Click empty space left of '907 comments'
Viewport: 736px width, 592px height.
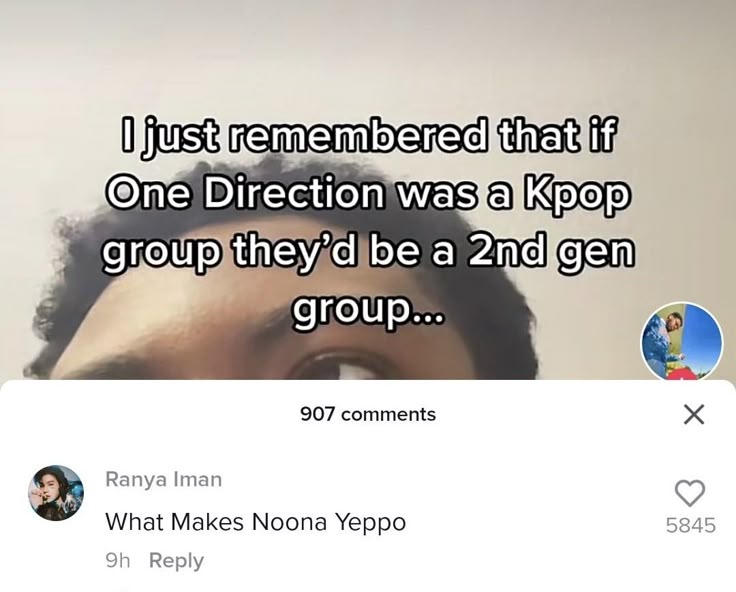150,415
